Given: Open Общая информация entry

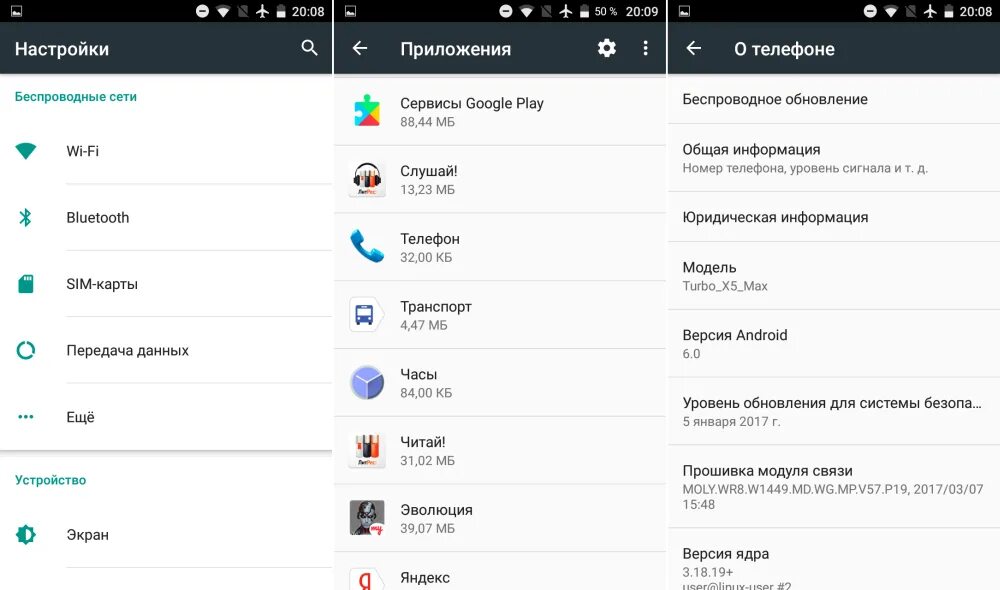Looking at the screenshot, I should 834,158.
